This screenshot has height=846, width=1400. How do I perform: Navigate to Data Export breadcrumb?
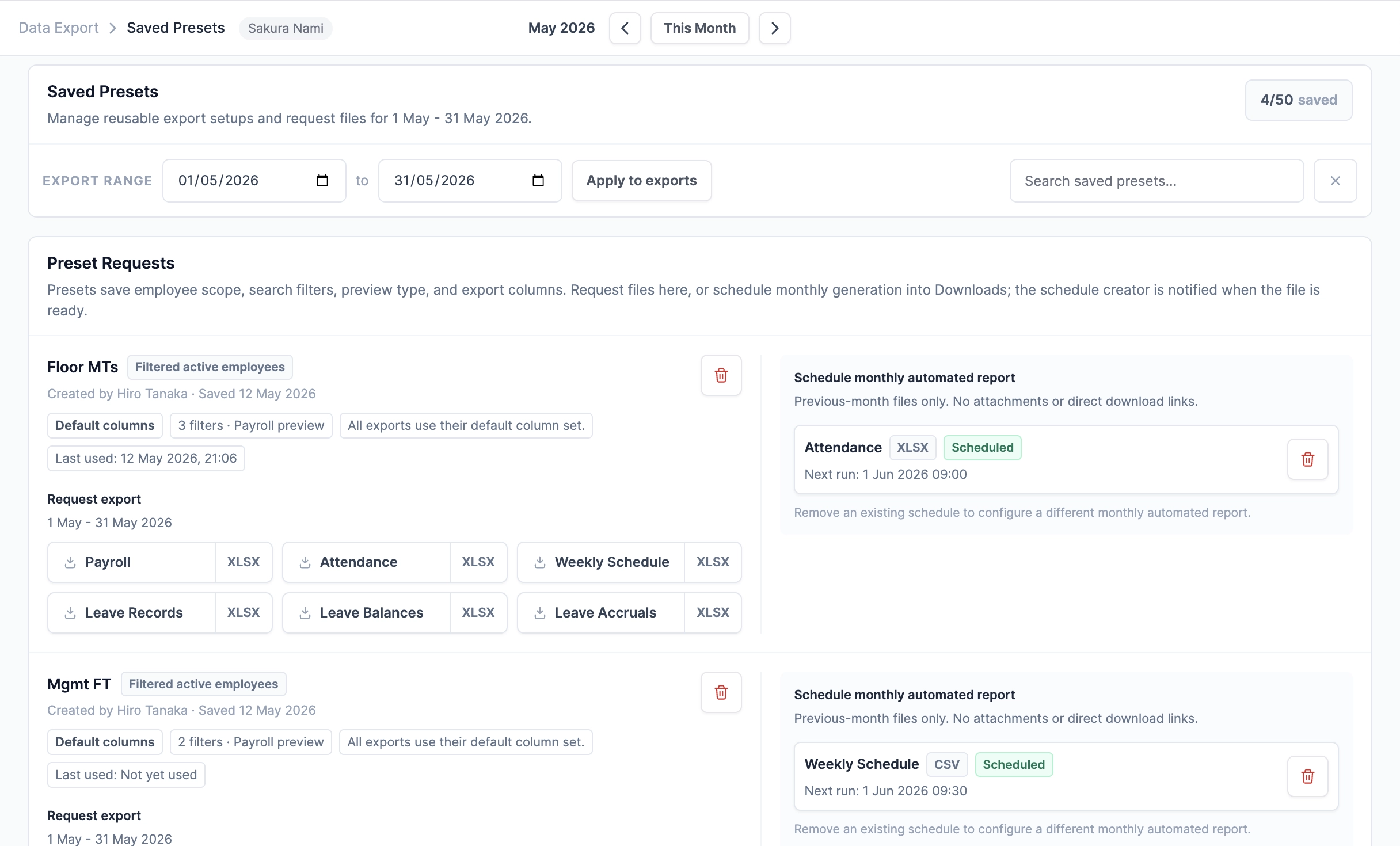click(59, 28)
